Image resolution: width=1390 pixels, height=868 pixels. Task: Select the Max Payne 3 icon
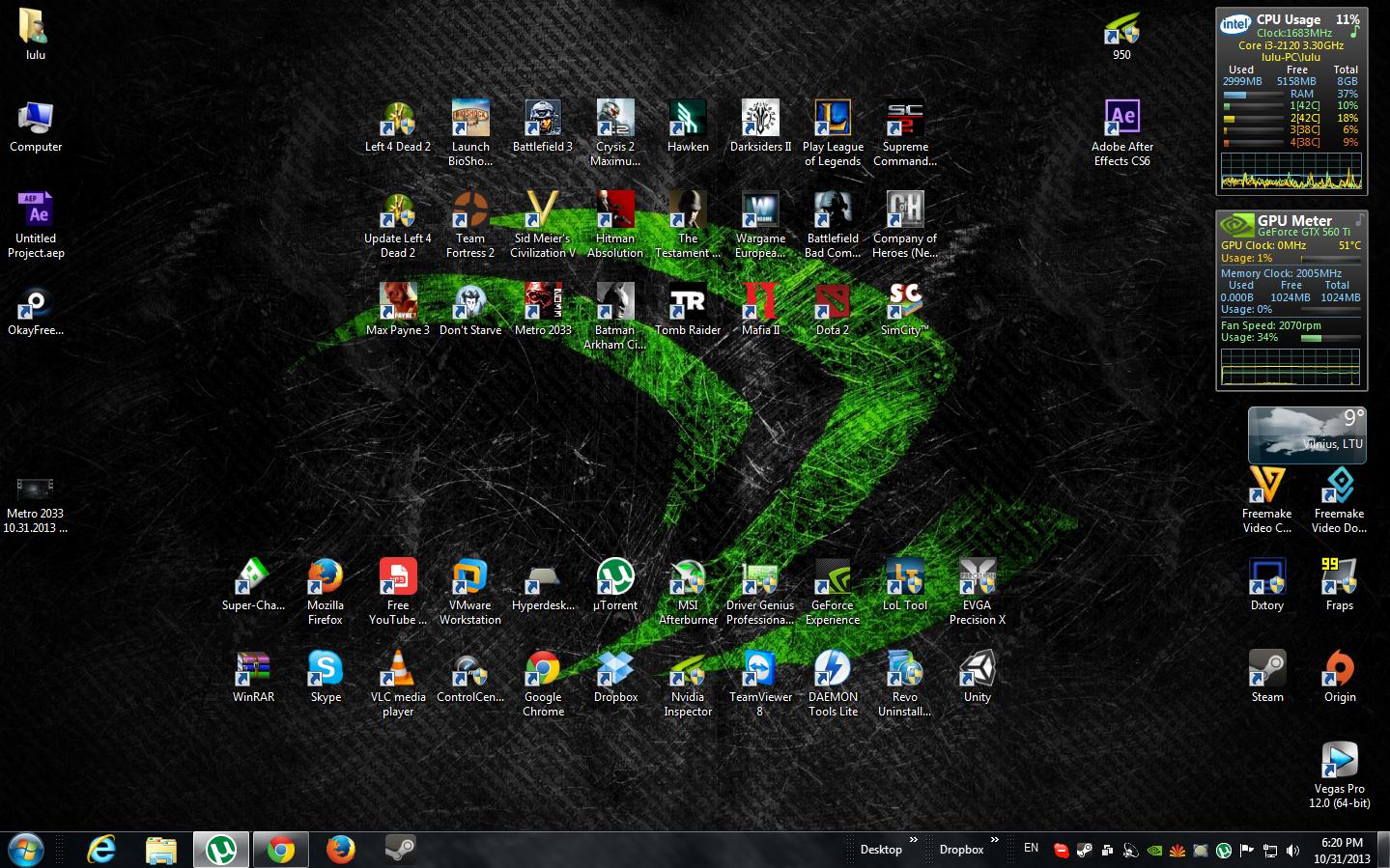coord(398,310)
